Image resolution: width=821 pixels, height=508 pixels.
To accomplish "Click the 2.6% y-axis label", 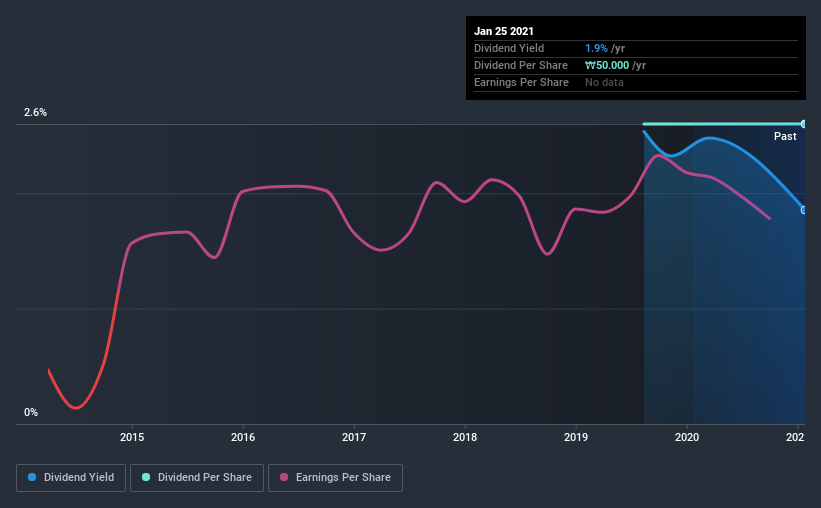I will coord(35,112).
